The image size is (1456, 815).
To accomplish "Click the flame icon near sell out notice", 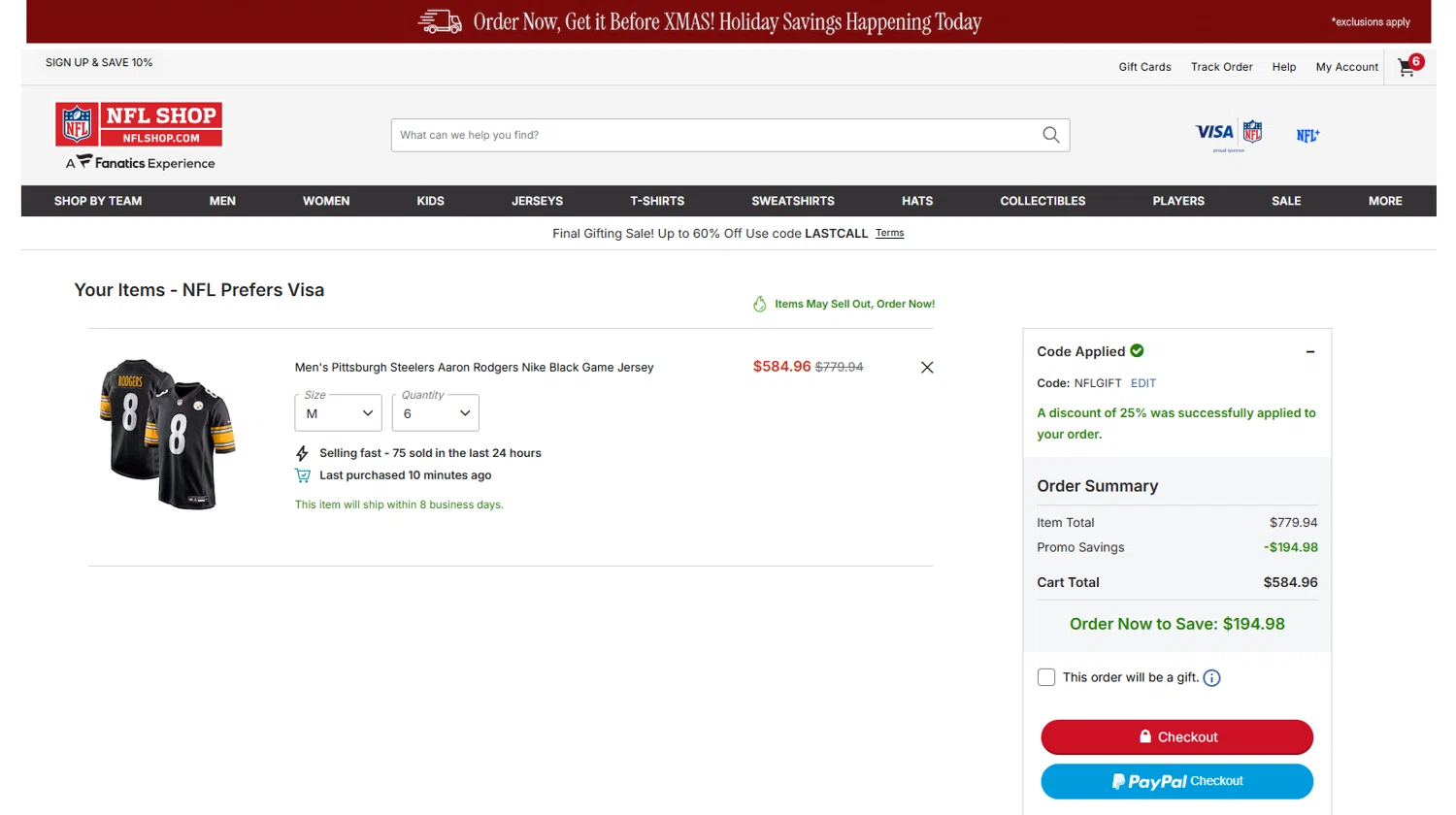I will pos(760,304).
